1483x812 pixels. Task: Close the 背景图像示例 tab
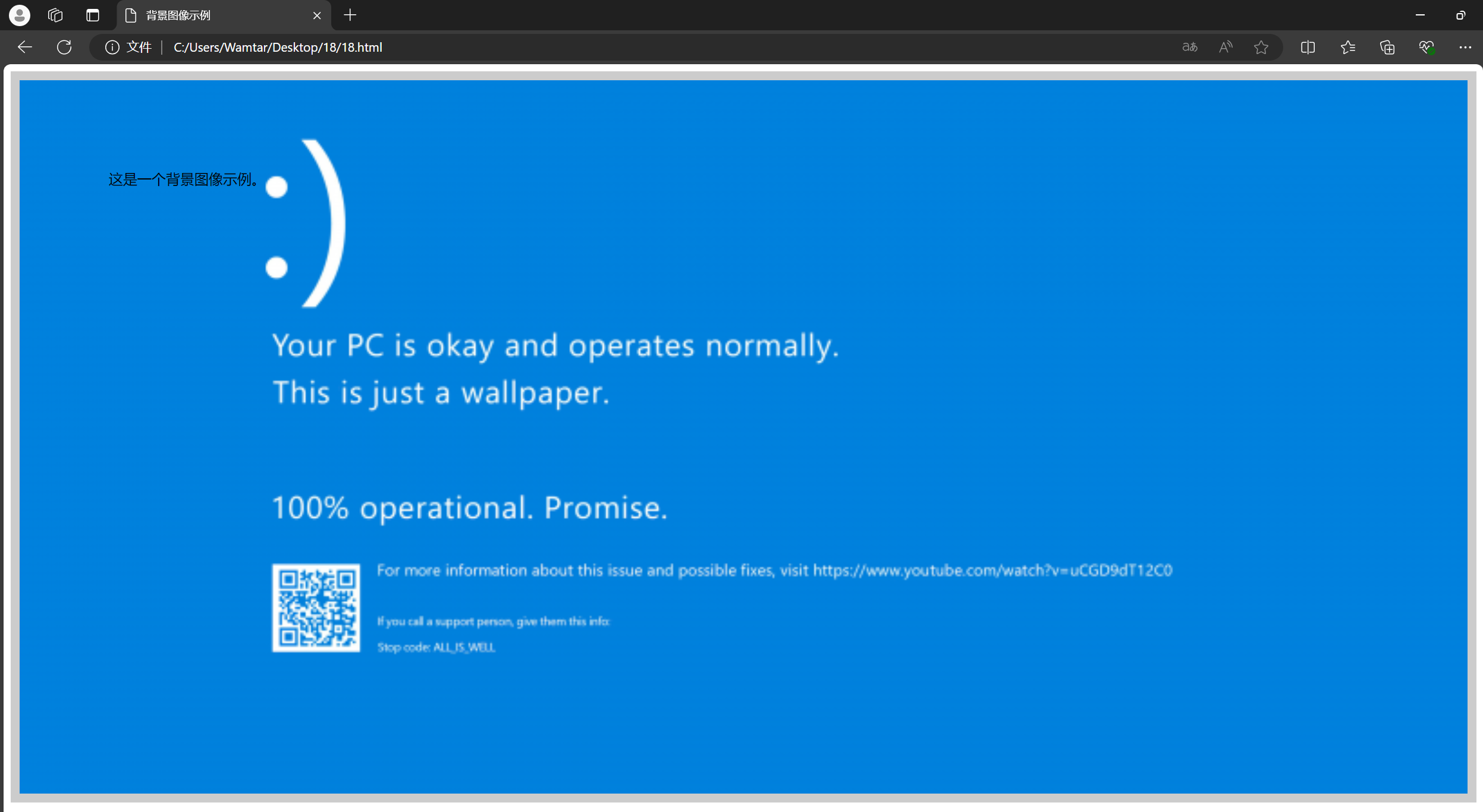[317, 15]
